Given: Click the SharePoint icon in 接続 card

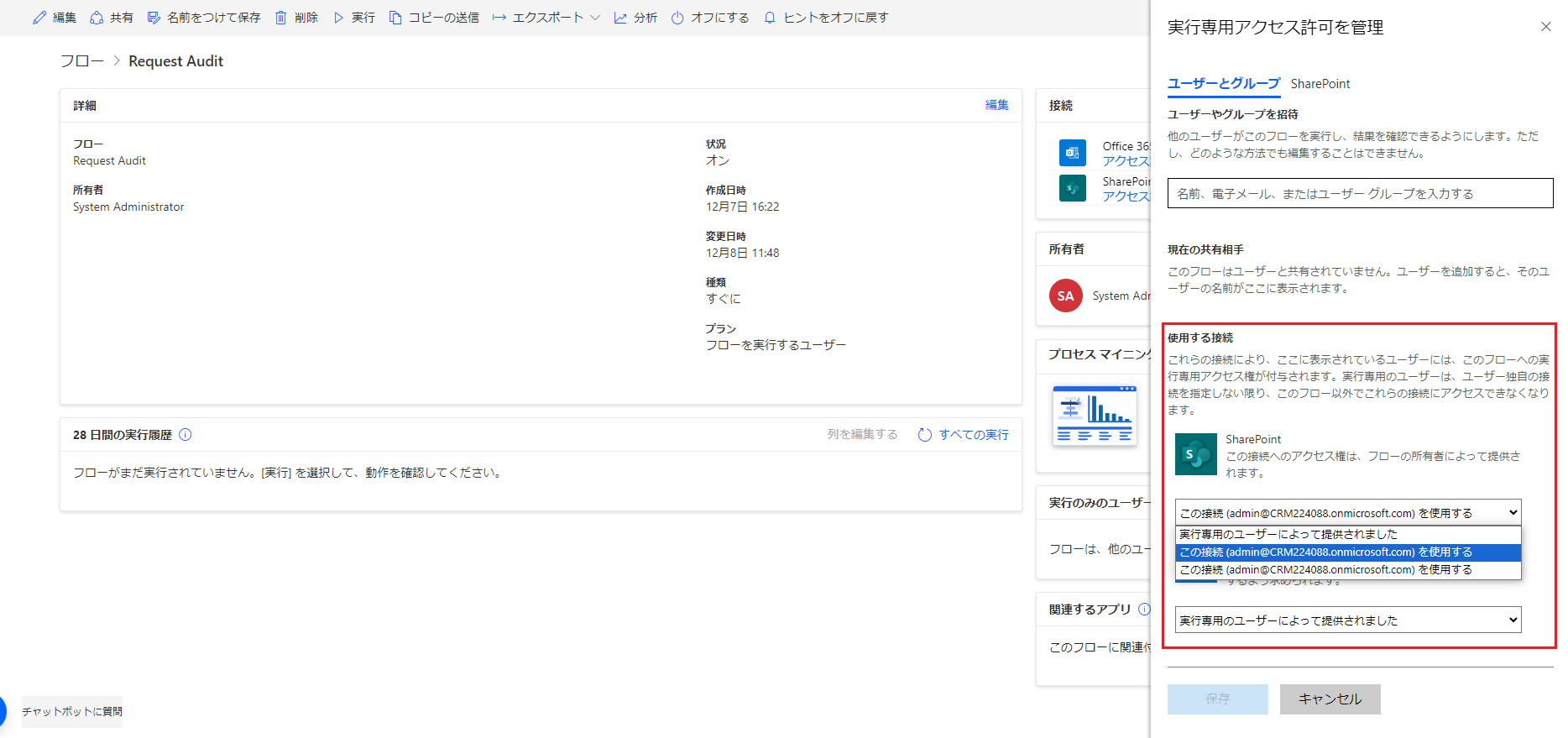Looking at the screenshot, I should 1073,188.
